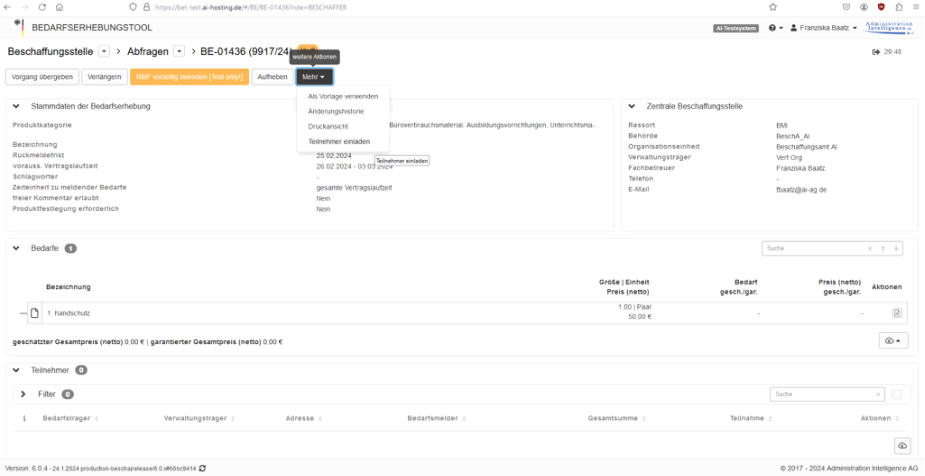Click the document icon in handschutz row

[x=34, y=313]
